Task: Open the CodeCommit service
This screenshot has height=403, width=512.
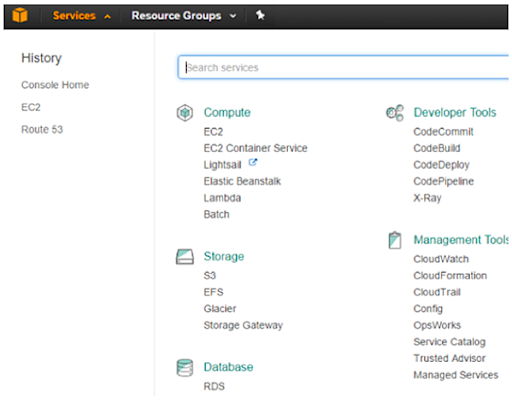Action: (x=443, y=132)
